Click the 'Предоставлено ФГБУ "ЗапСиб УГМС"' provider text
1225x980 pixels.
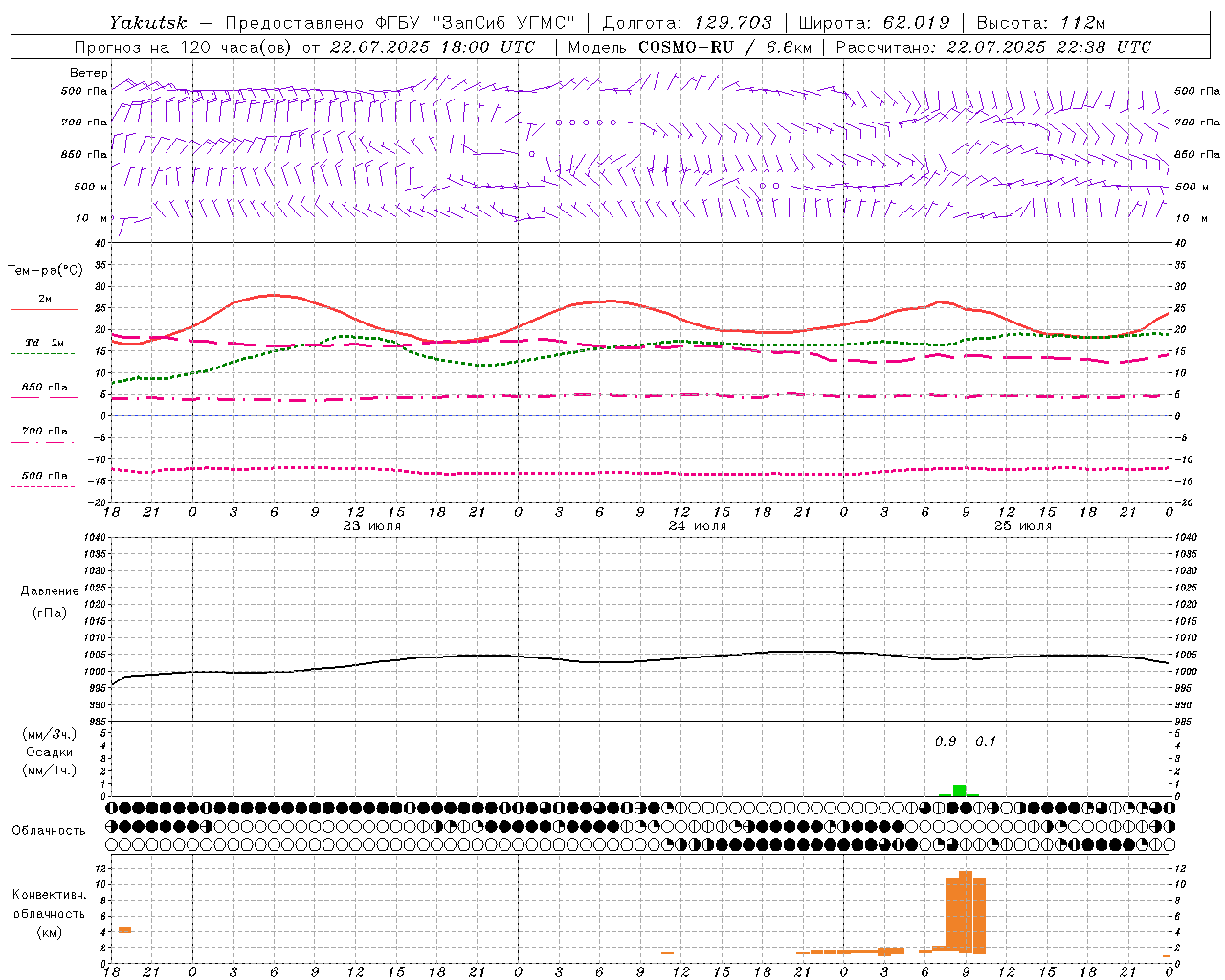point(400,22)
